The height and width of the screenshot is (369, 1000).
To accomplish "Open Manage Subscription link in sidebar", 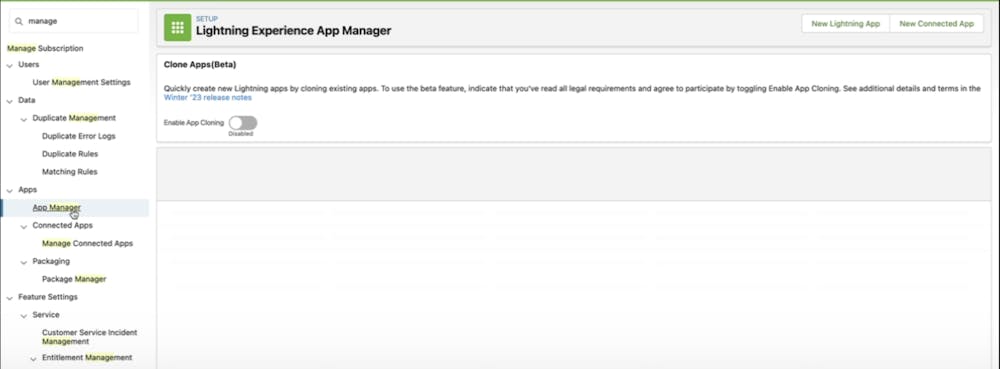I will [x=45, y=48].
